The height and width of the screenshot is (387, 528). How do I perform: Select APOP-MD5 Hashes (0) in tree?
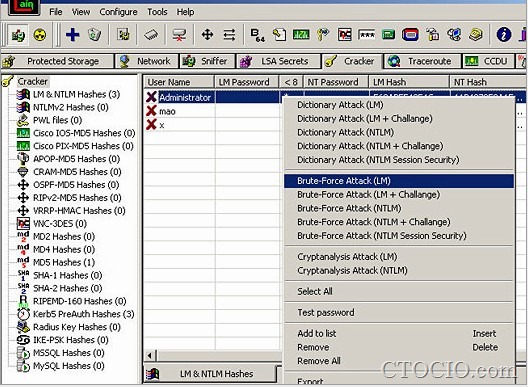[x=76, y=159]
